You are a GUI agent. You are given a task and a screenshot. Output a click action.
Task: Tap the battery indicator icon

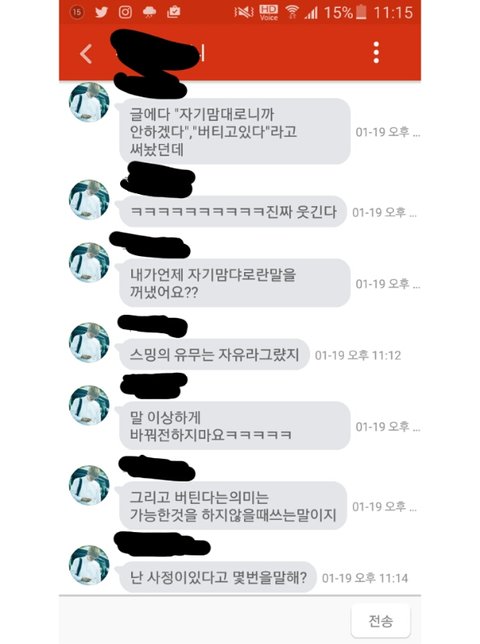(x=361, y=12)
